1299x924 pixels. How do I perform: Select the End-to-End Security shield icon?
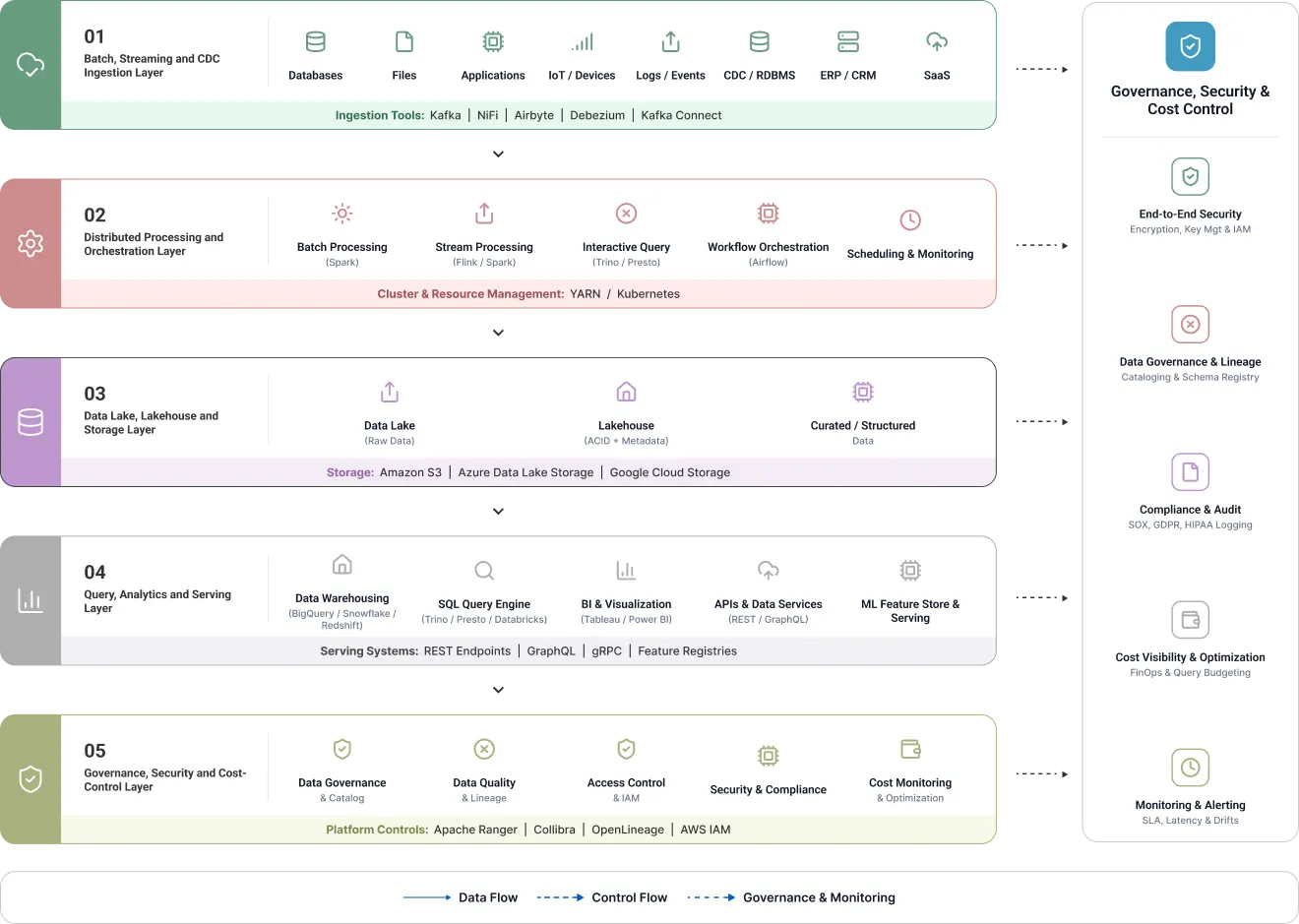point(1191,177)
